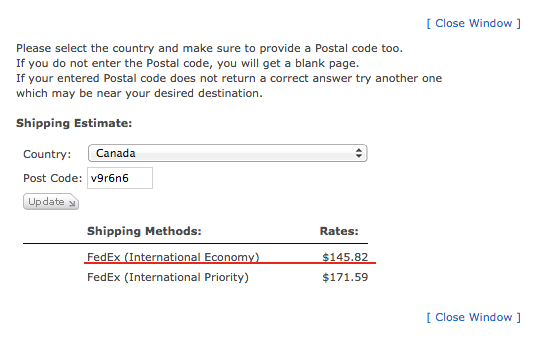Click the Post Code field label
The width and height of the screenshot is (544, 361).
pyautogui.click(x=52, y=178)
